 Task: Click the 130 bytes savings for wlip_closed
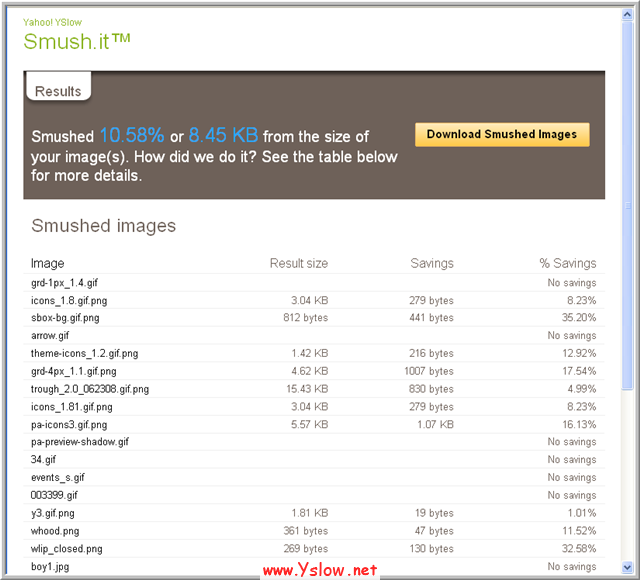tap(432, 549)
